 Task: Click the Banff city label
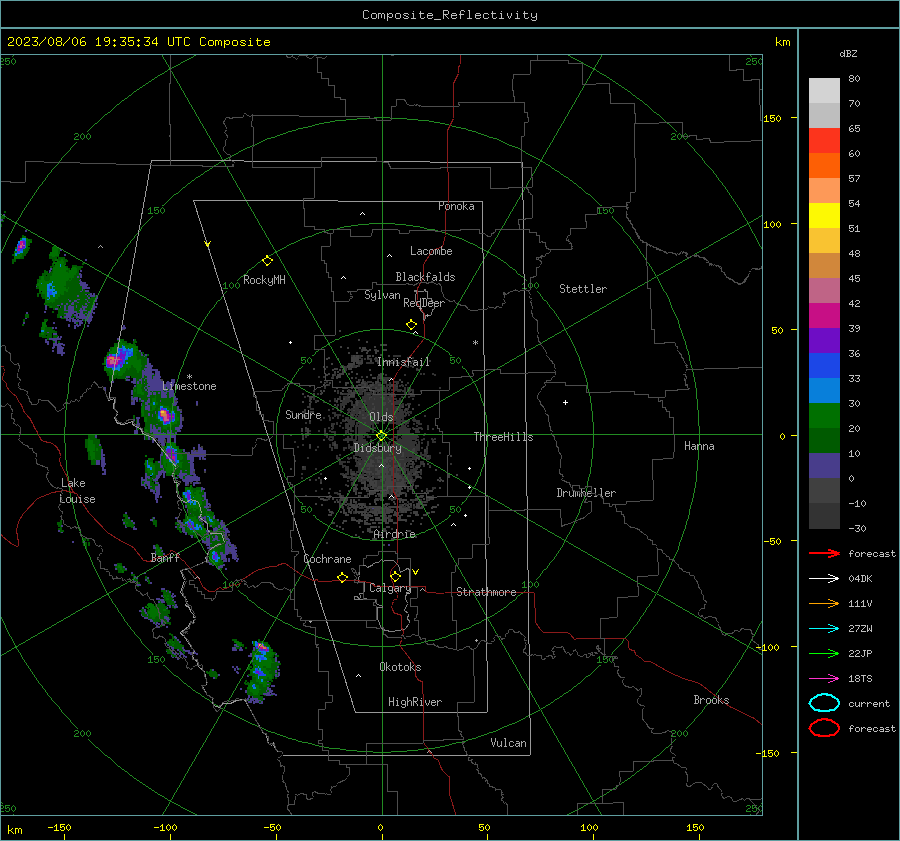pyautogui.click(x=165, y=557)
